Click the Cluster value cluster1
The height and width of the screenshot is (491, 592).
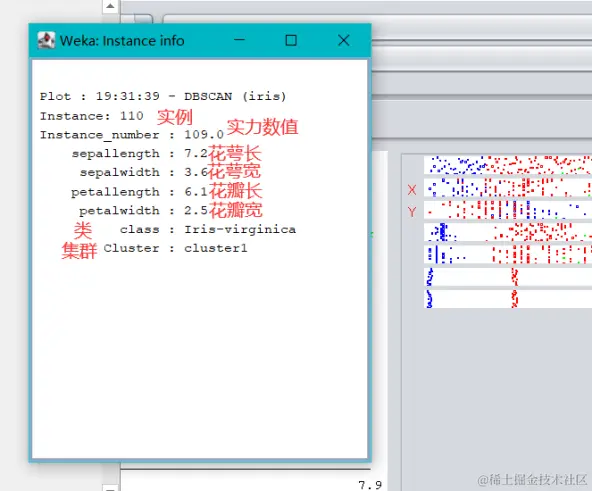click(216, 249)
